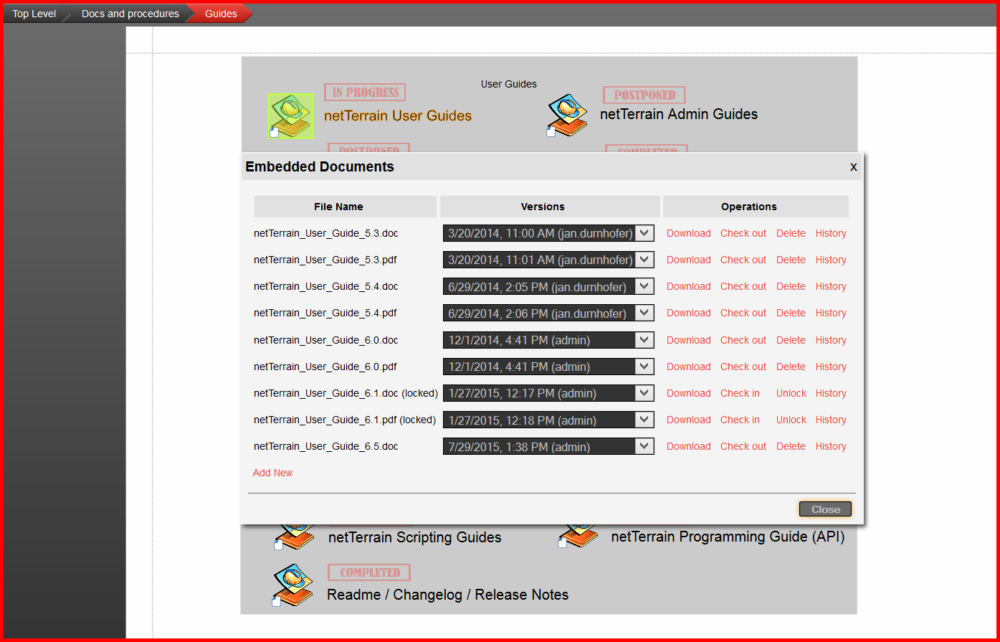Select the Guides breadcrumb tab
Image resolution: width=1000 pixels, height=642 pixels.
(219, 13)
